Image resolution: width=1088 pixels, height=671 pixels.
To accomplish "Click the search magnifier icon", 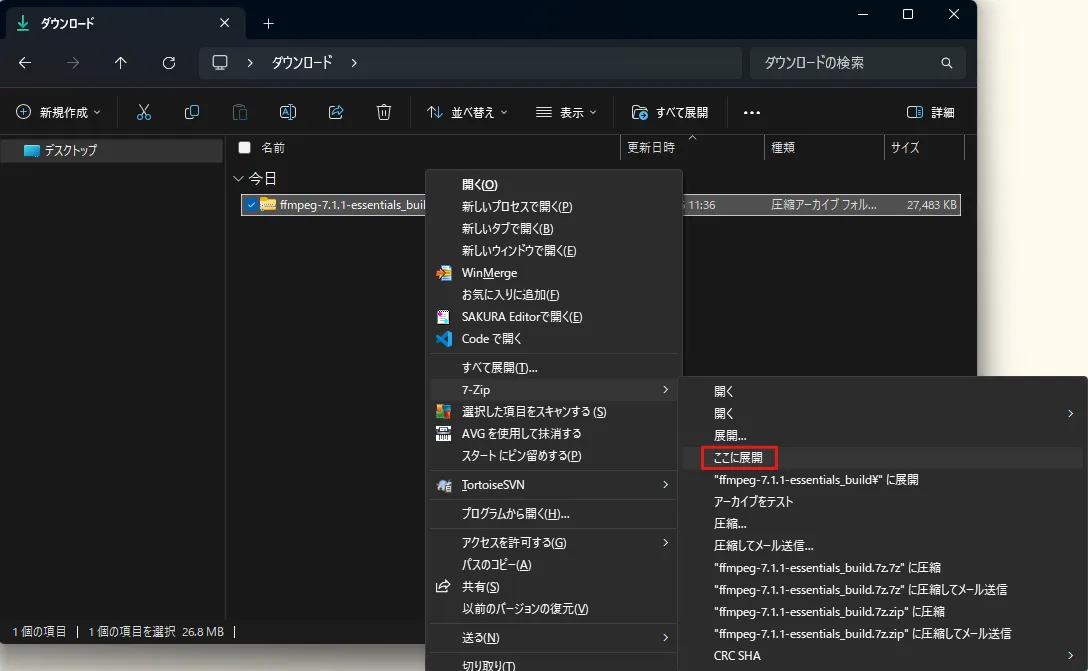I will tap(946, 63).
